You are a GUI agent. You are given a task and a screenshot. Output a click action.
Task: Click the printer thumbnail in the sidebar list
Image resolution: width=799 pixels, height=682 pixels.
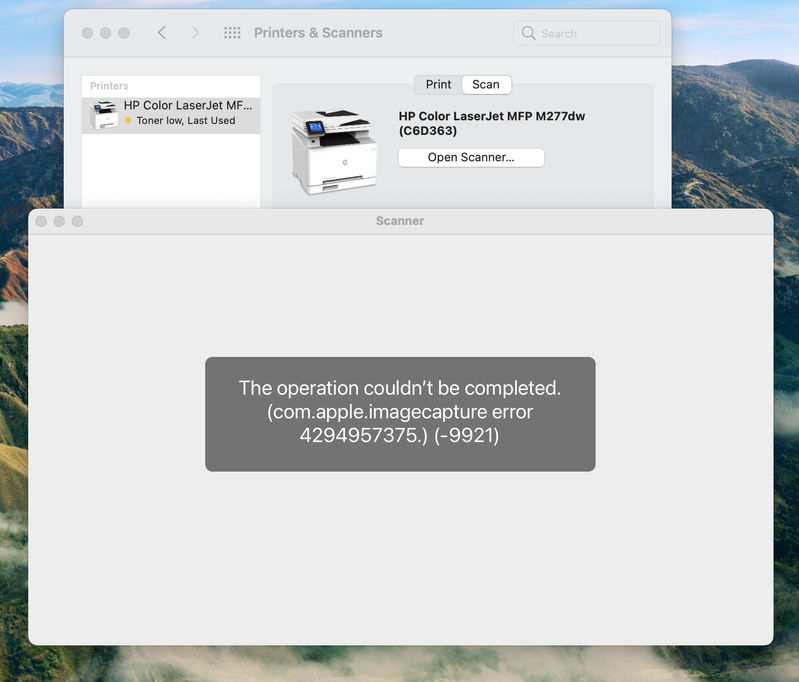click(x=104, y=115)
